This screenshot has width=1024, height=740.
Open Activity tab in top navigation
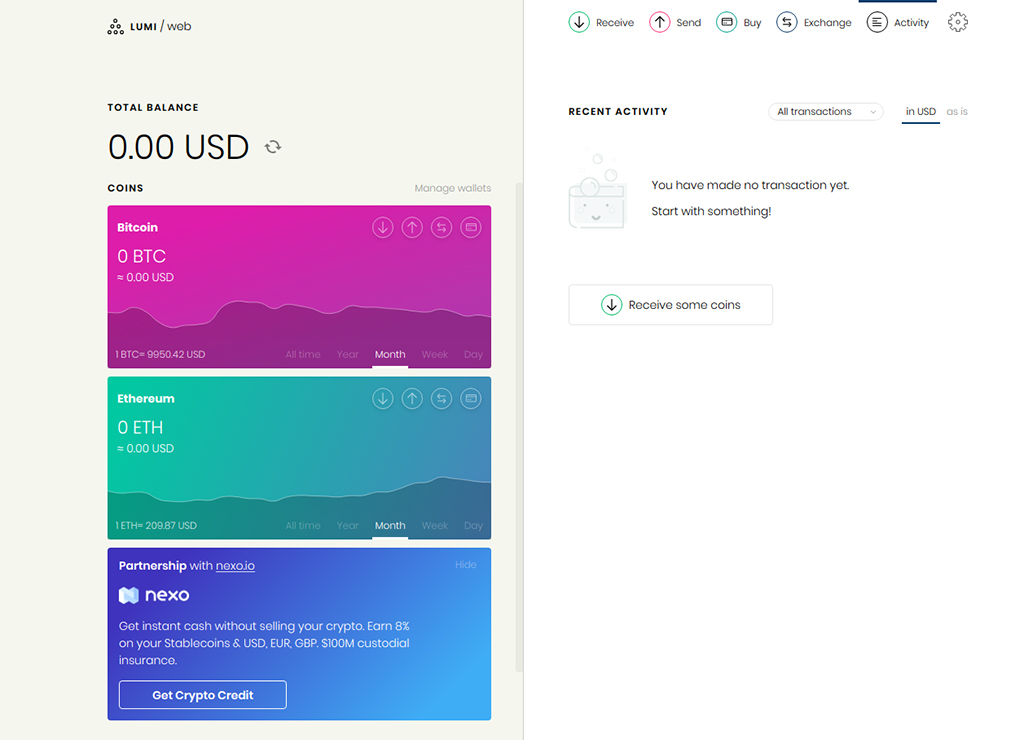pyautogui.click(x=898, y=22)
